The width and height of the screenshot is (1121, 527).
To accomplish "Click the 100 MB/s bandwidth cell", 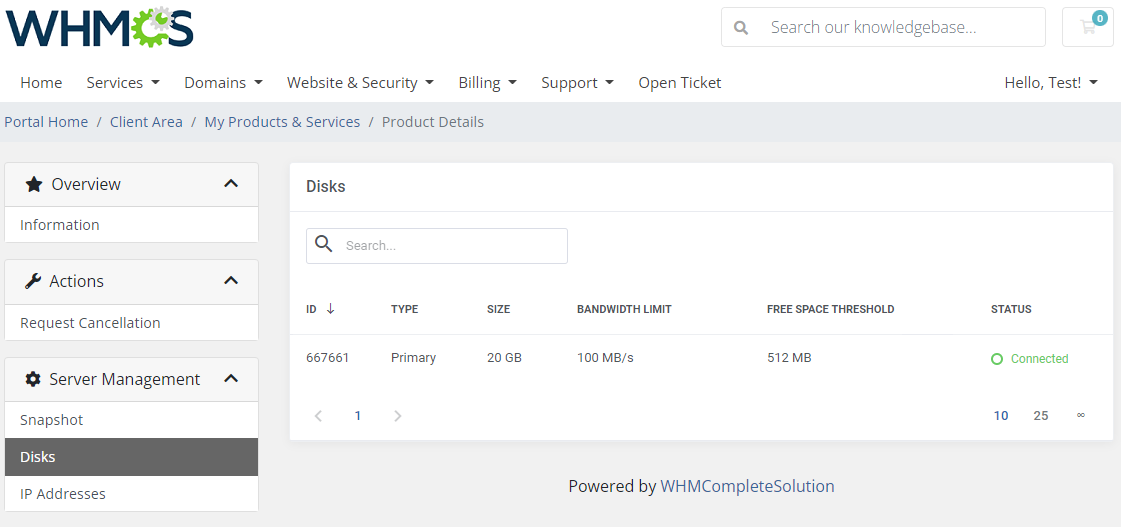I will click(x=606, y=358).
